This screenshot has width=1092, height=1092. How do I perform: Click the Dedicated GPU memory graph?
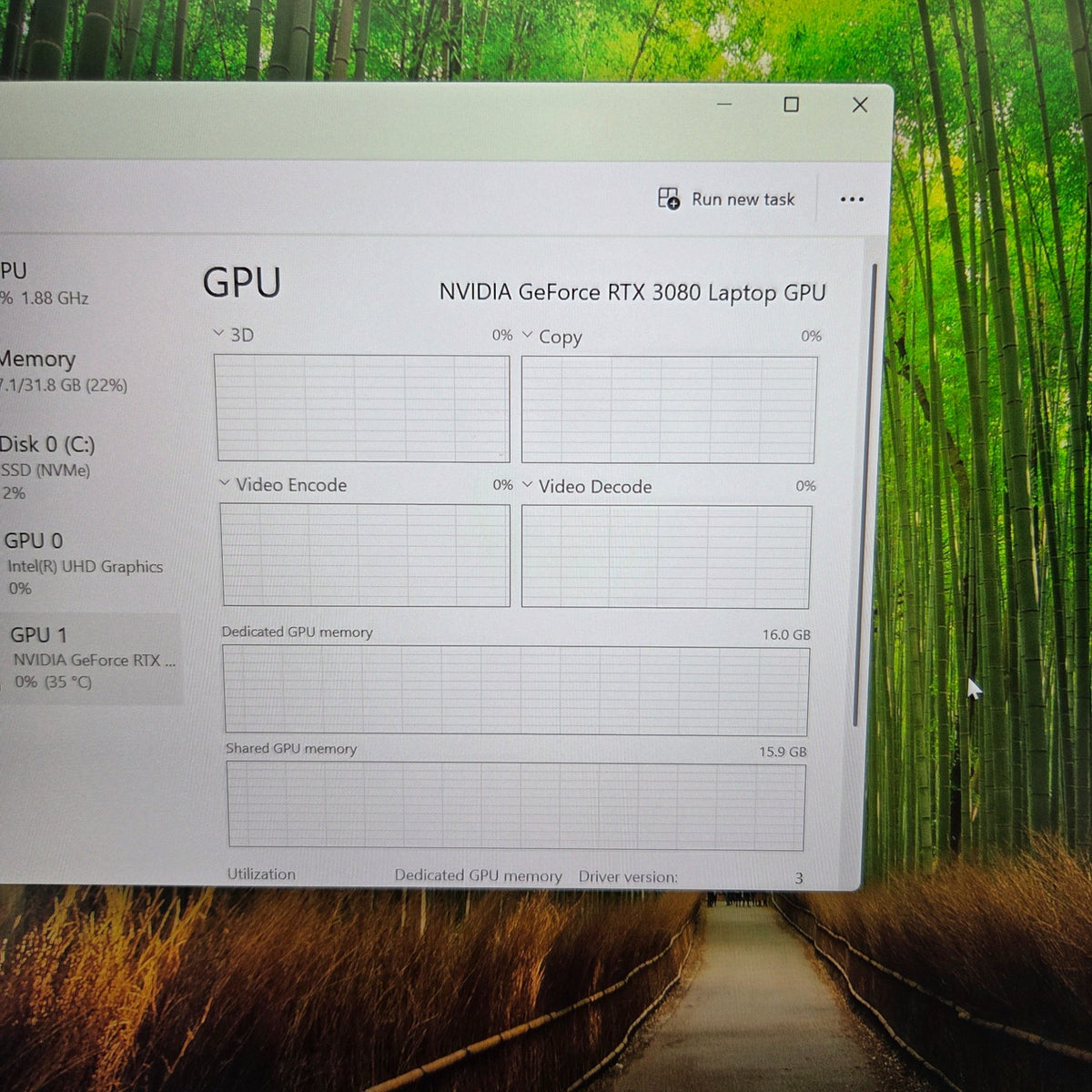tap(516, 691)
